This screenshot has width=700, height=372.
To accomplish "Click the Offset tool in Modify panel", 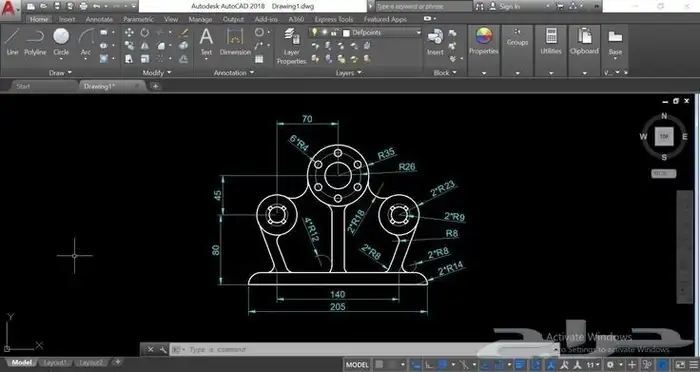I will coord(183,59).
